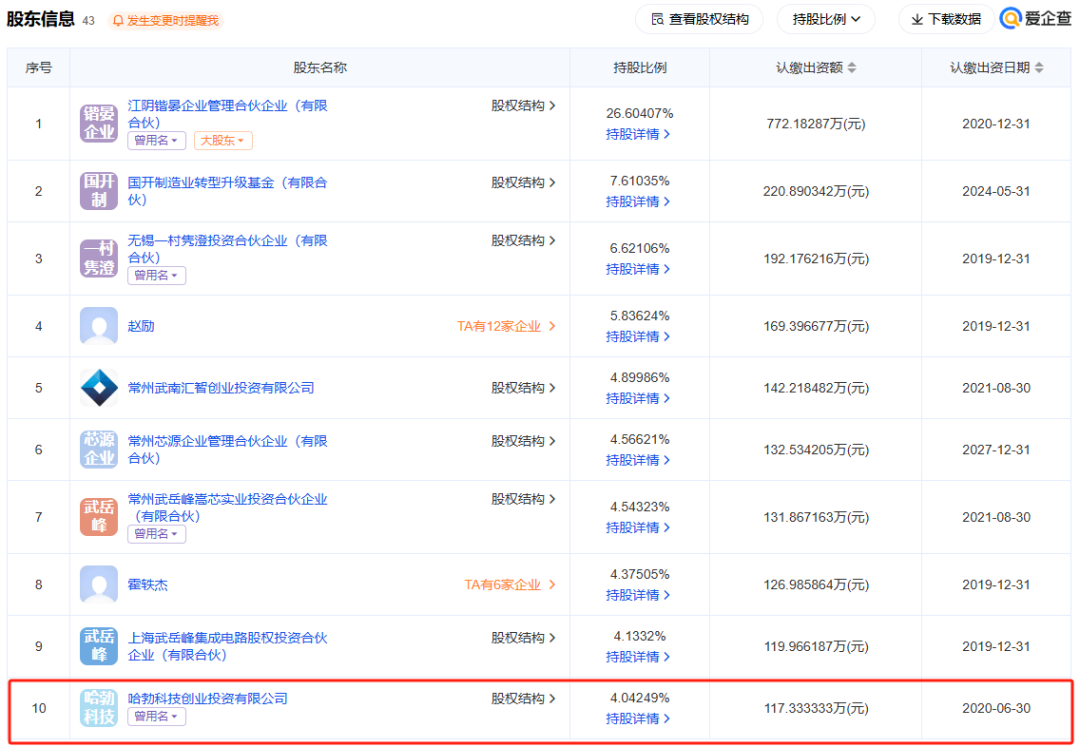The image size is (1080, 747).
Task: Open 国开制造业转型升级基金 shareholder link
Action: [x=227, y=191]
